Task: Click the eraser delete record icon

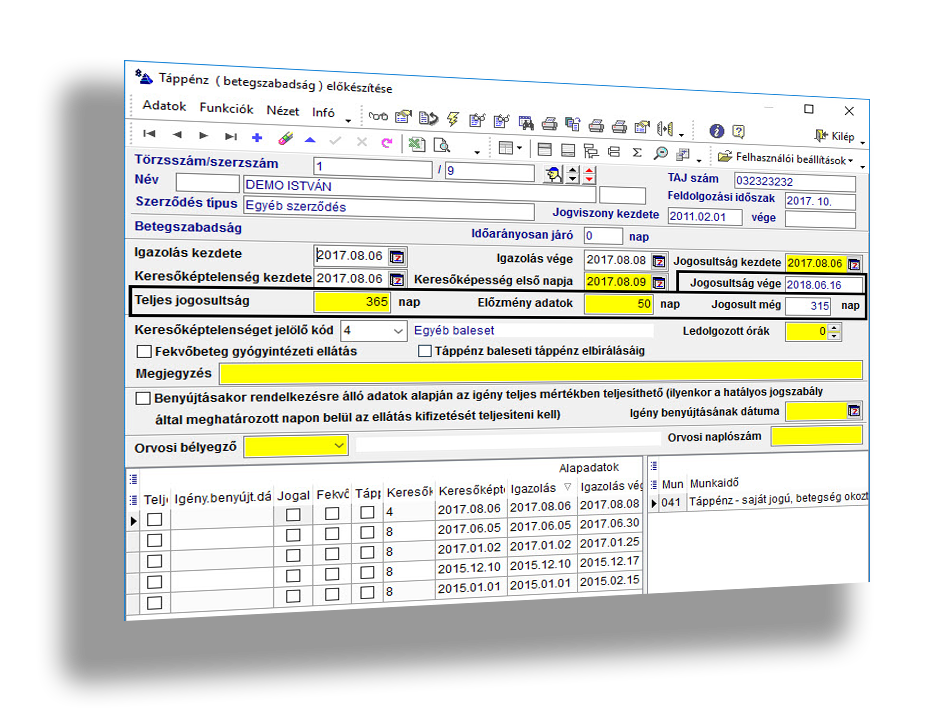Action: coord(285,138)
